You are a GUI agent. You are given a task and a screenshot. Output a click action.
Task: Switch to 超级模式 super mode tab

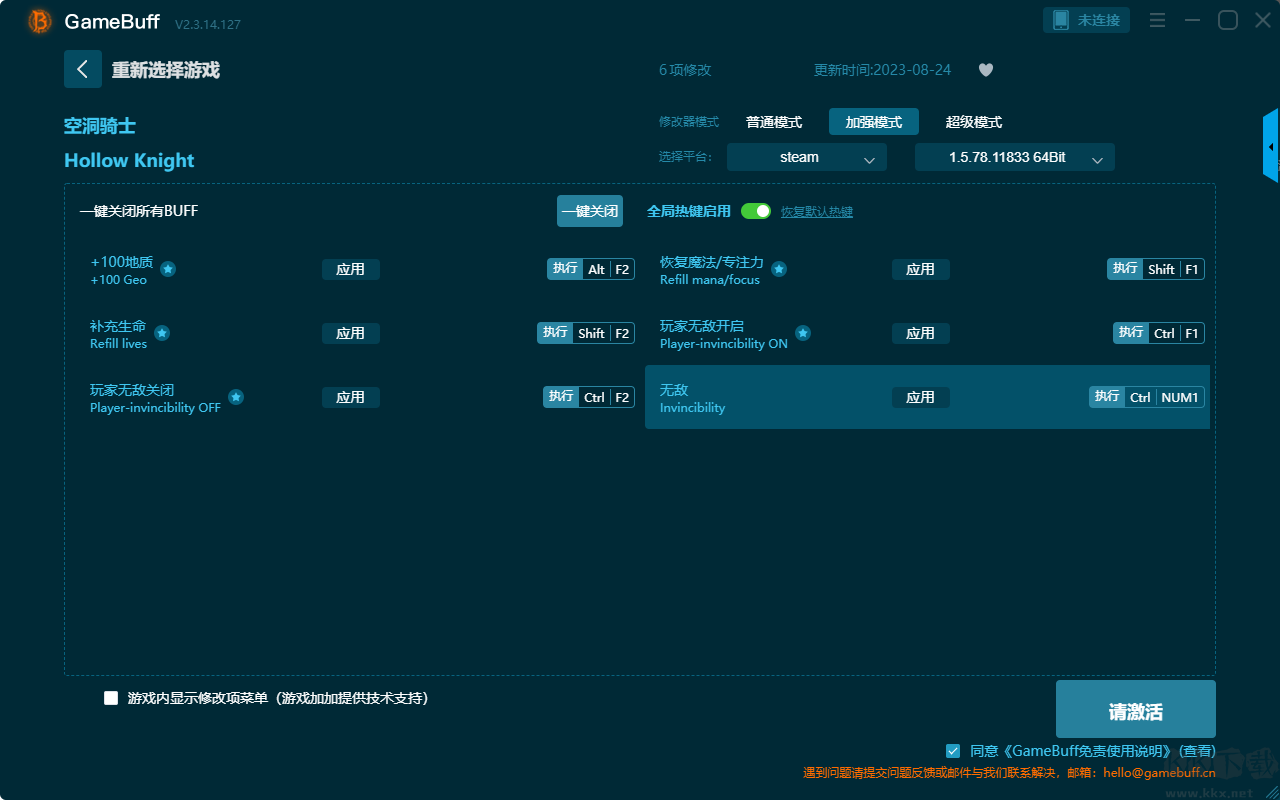coord(973,122)
